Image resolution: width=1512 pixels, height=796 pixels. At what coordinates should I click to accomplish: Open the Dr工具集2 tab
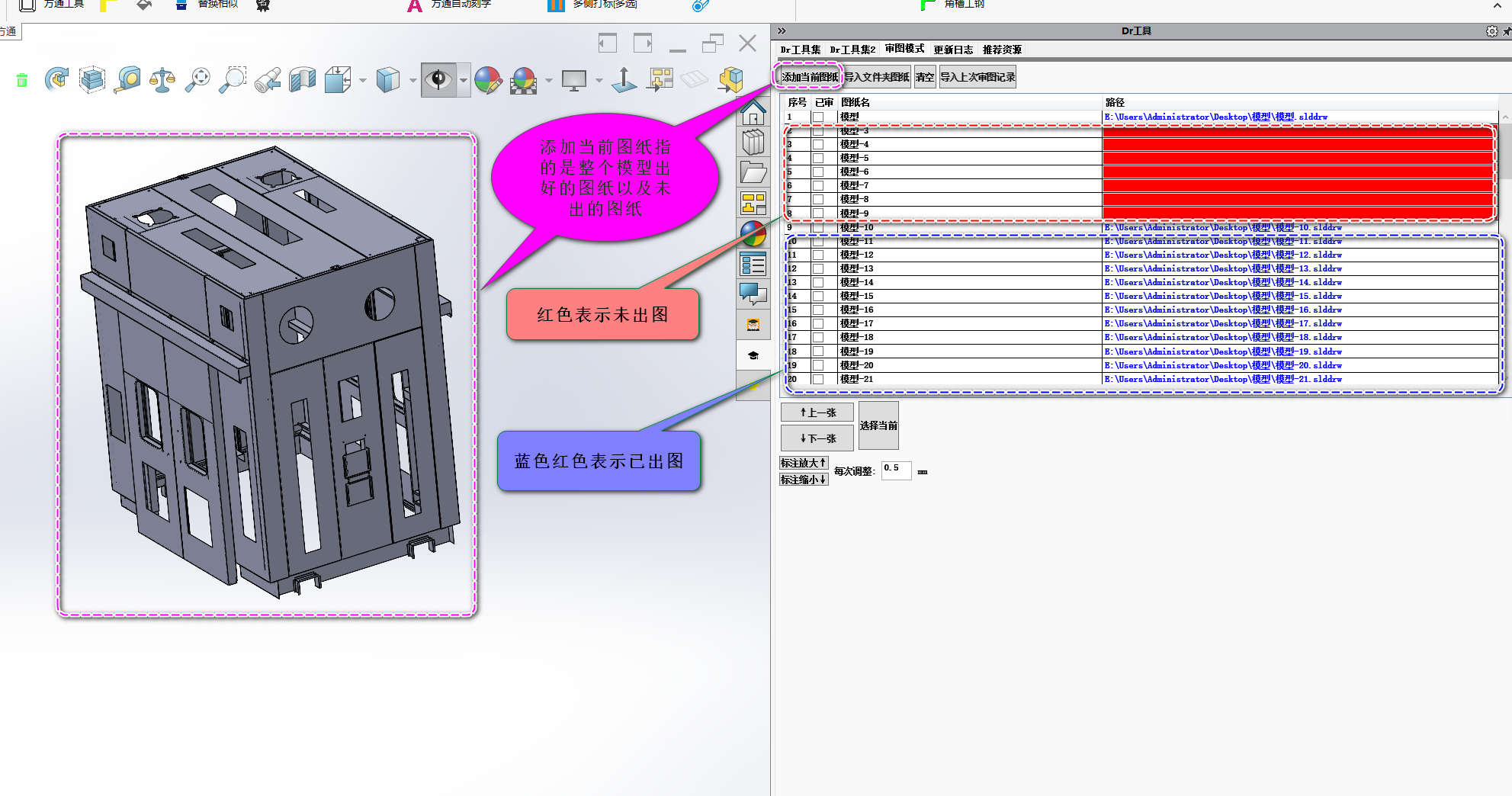click(852, 49)
